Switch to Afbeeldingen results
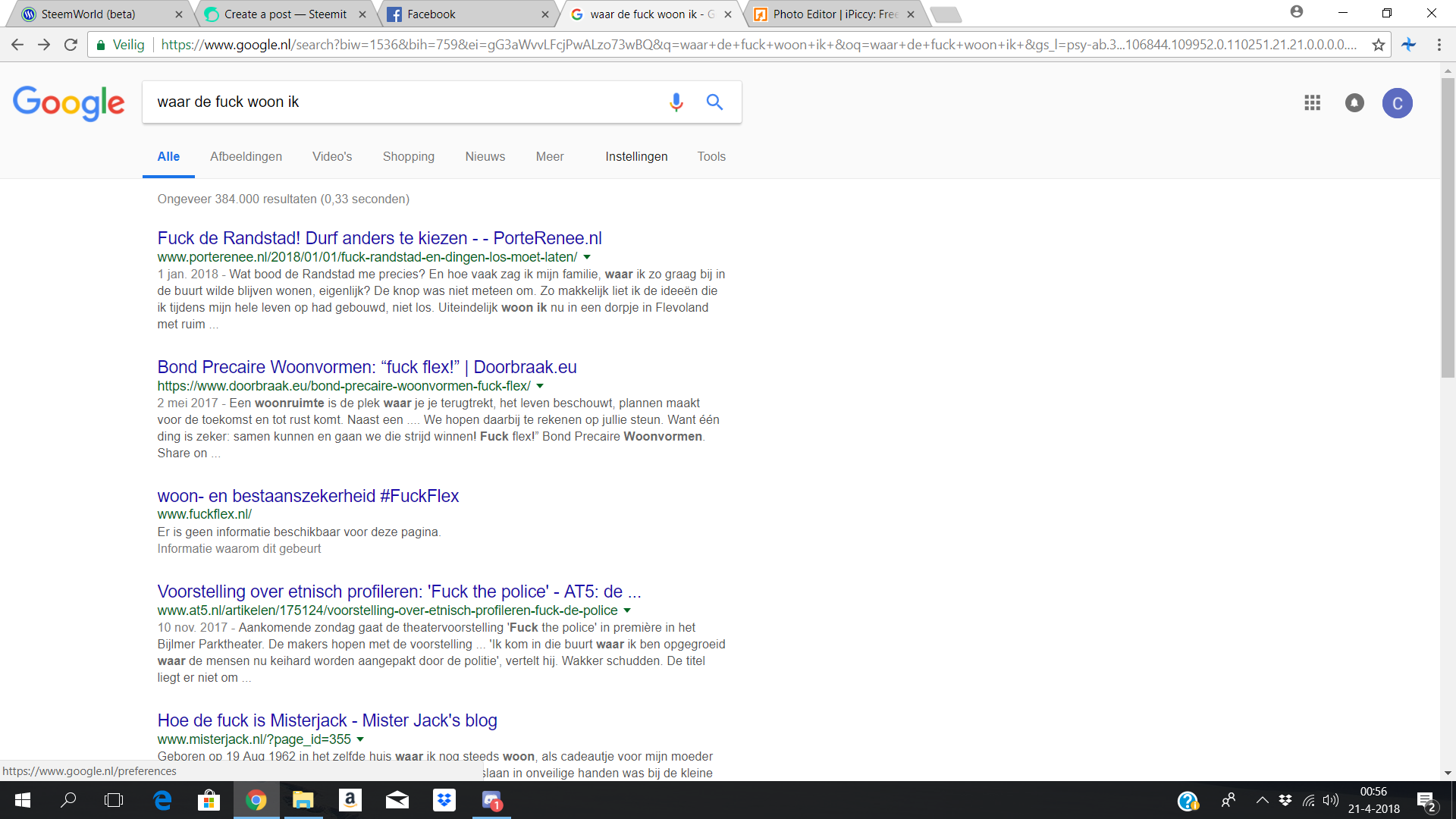1456x819 pixels. [246, 156]
